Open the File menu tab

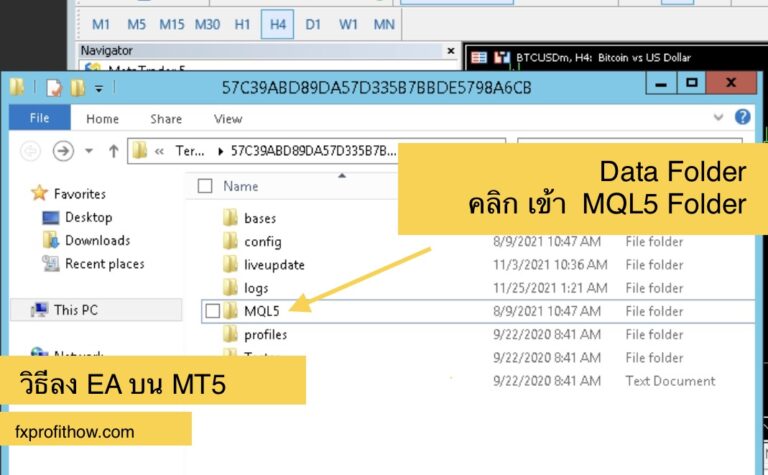point(39,118)
